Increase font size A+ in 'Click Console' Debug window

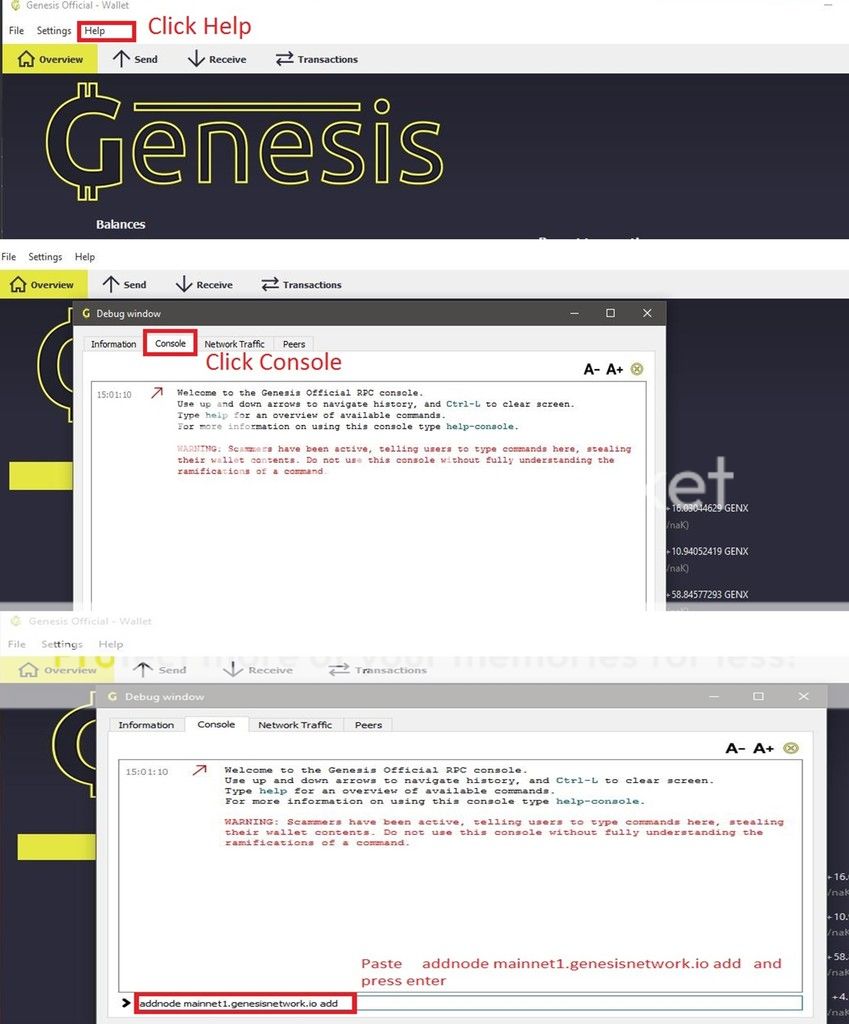(x=615, y=370)
